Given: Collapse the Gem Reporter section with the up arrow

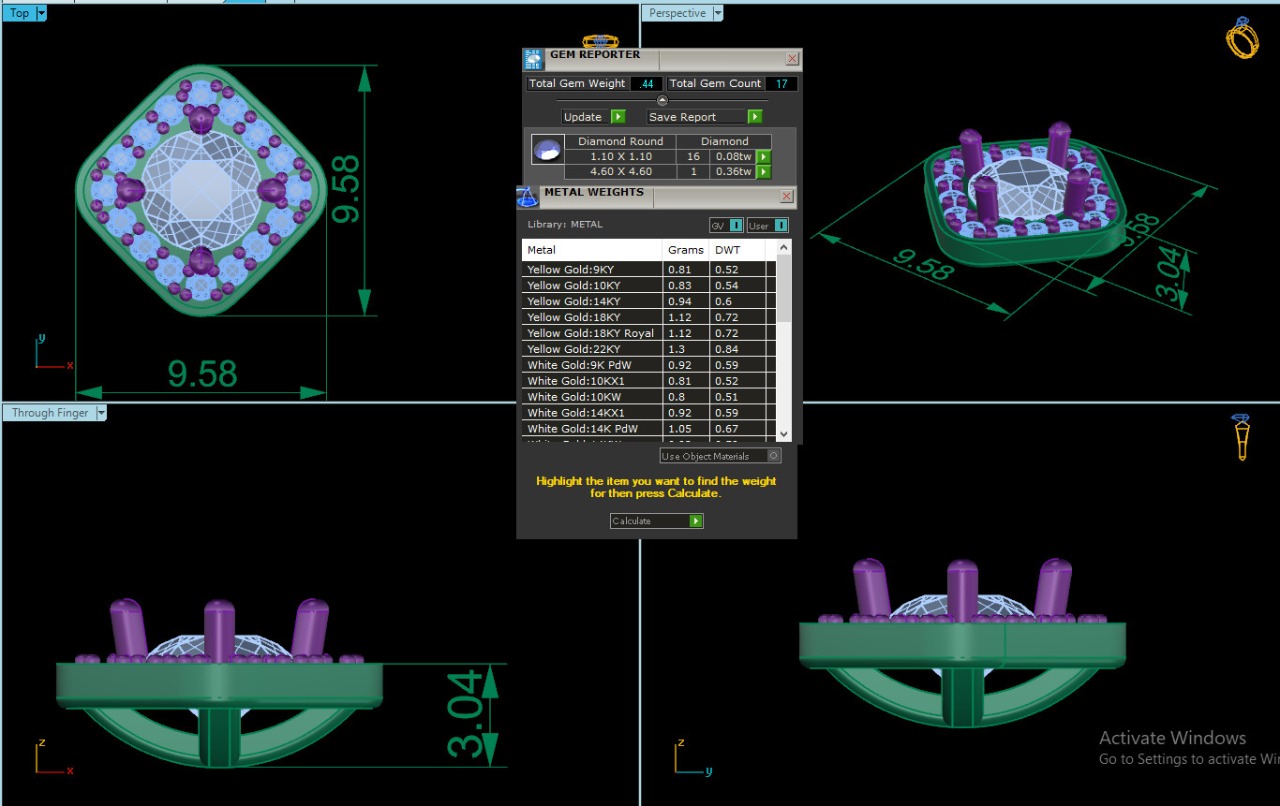Looking at the screenshot, I should [662, 100].
